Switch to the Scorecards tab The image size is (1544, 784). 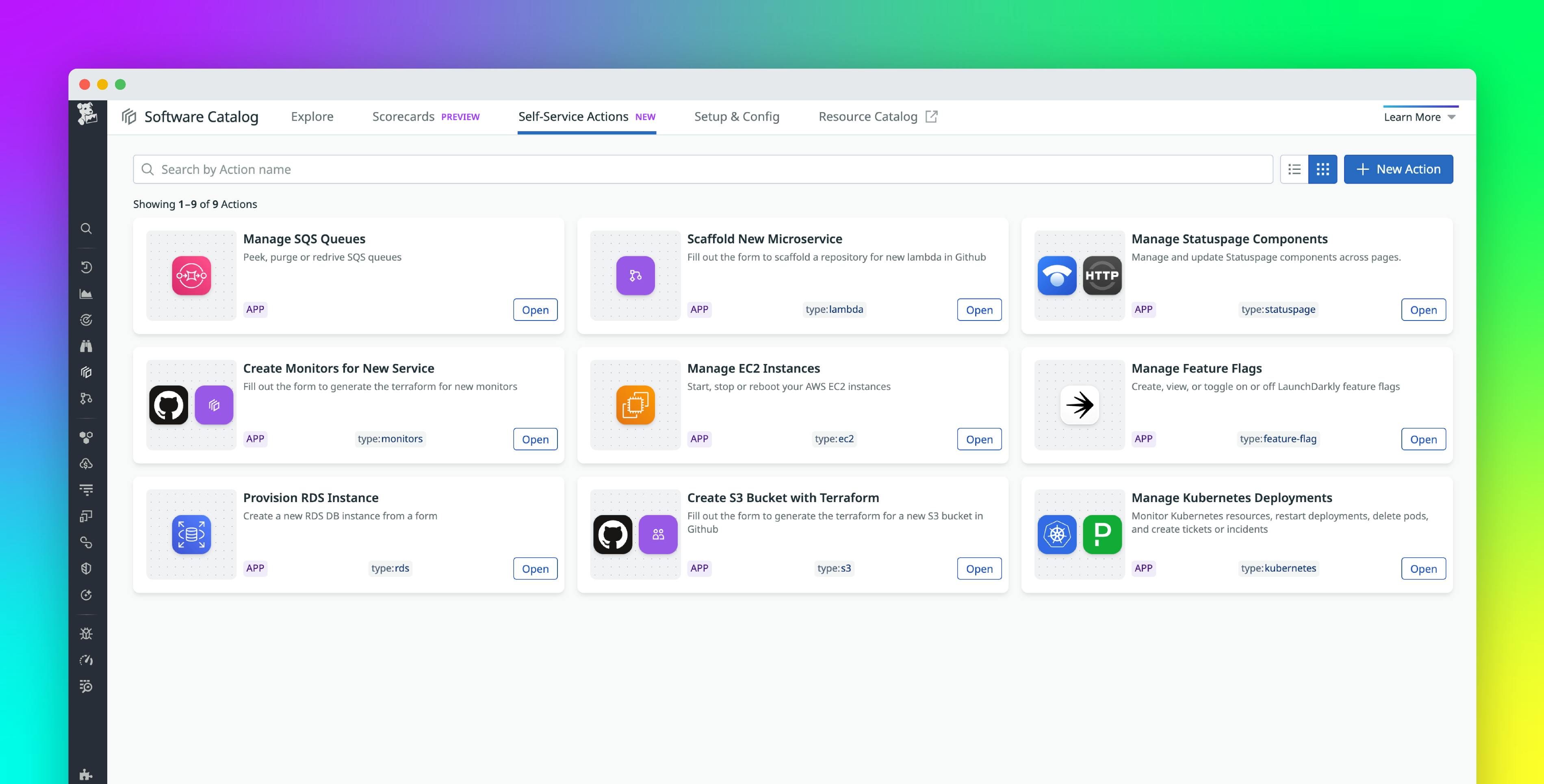[403, 116]
